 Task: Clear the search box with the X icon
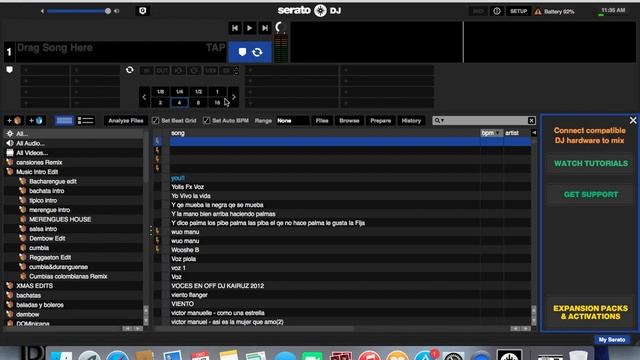[531, 120]
